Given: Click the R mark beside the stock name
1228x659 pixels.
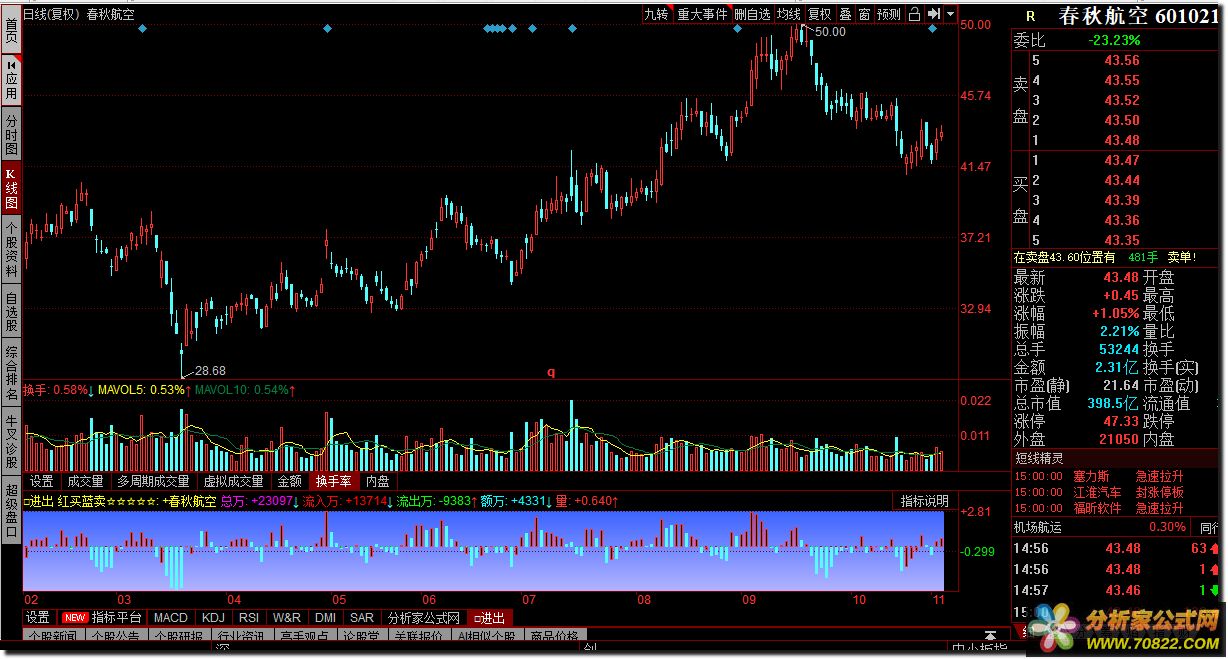Looking at the screenshot, I should 1030,16.
